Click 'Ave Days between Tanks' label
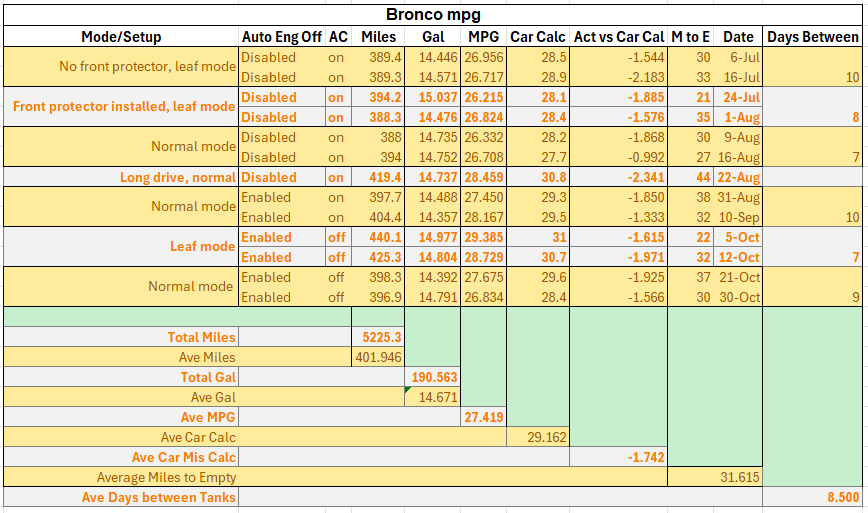868x513 pixels. tap(121, 497)
